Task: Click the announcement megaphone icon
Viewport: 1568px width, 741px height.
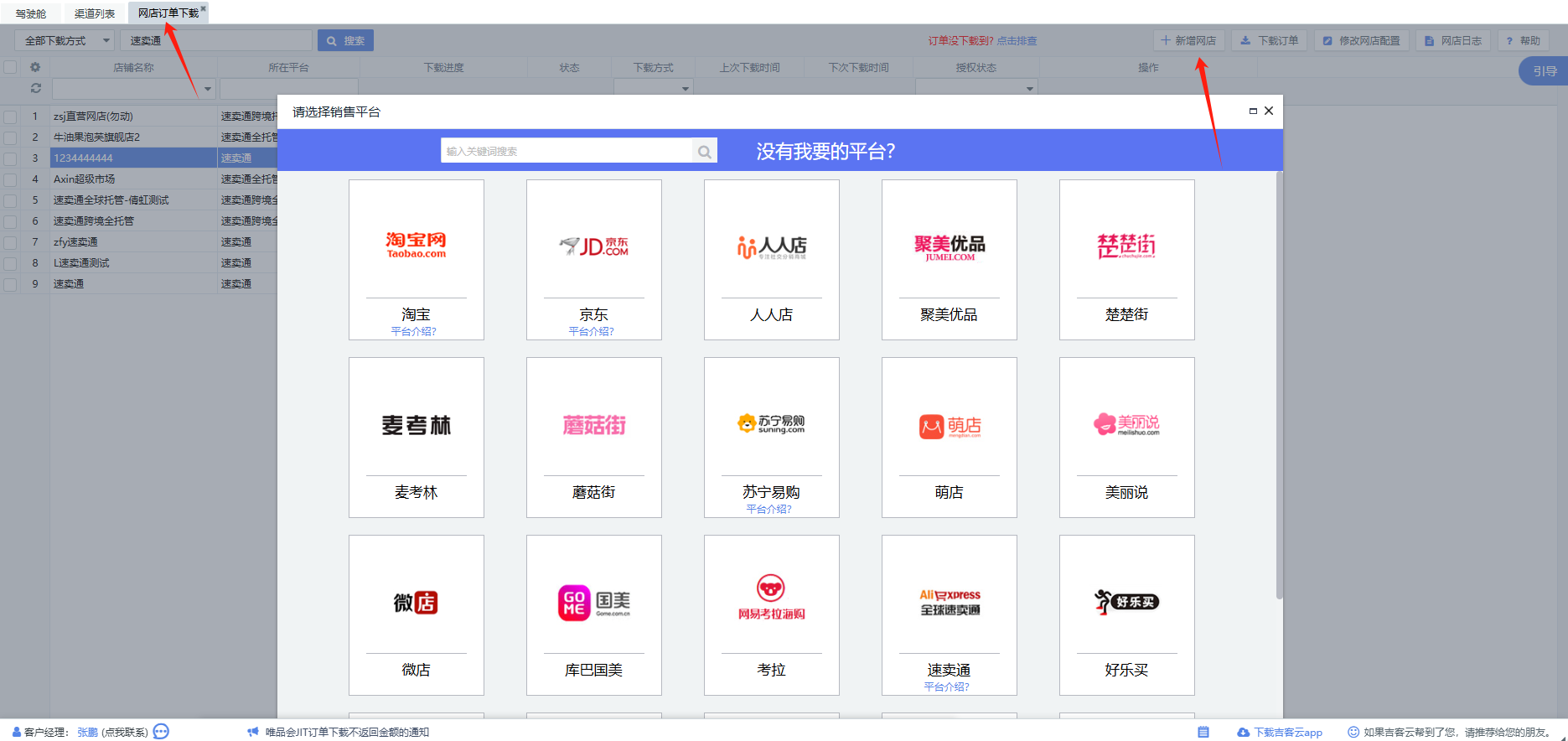Action: [x=253, y=732]
